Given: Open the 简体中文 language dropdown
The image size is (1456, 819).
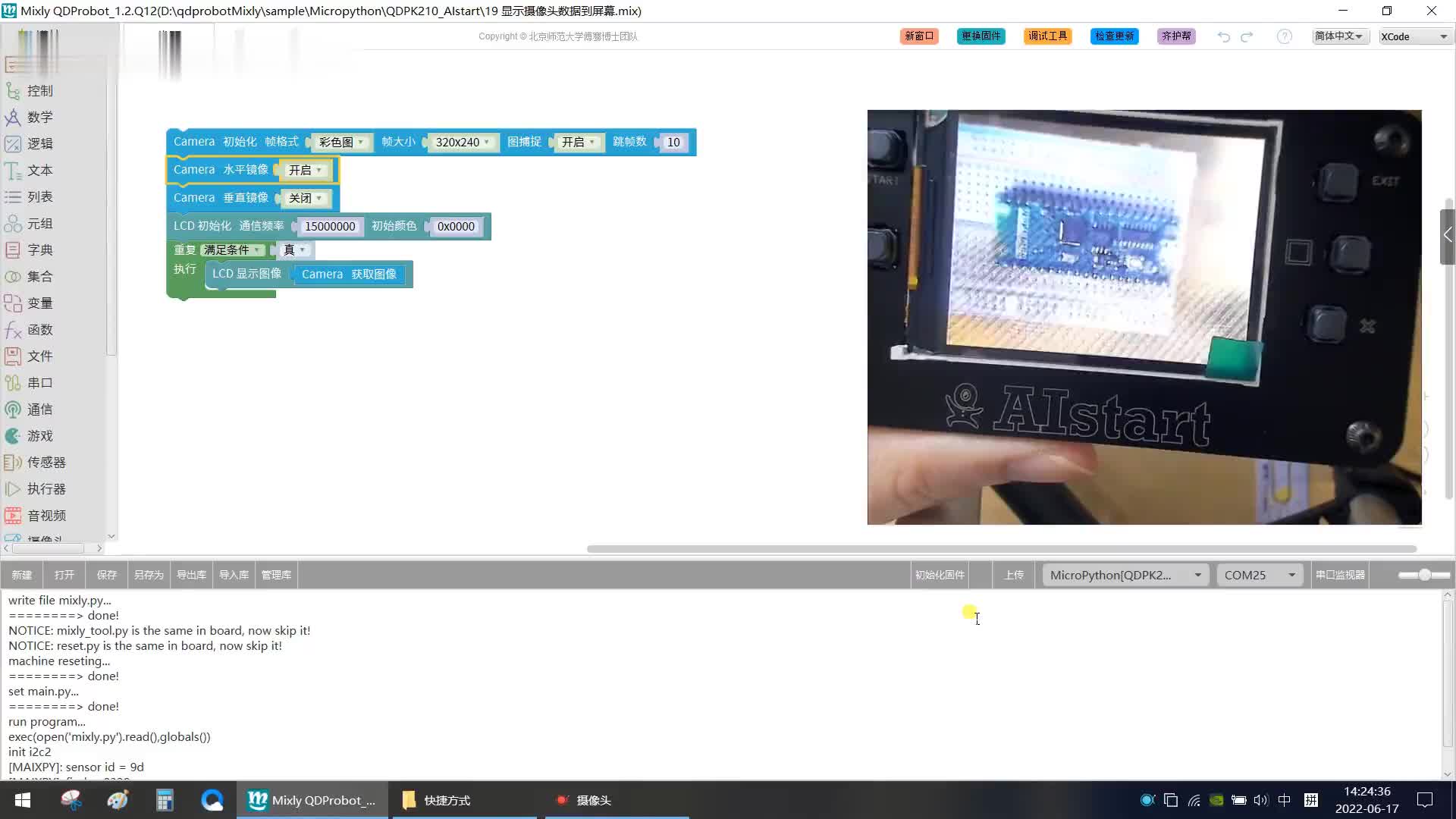Looking at the screenshot, I should [1340, 36].
